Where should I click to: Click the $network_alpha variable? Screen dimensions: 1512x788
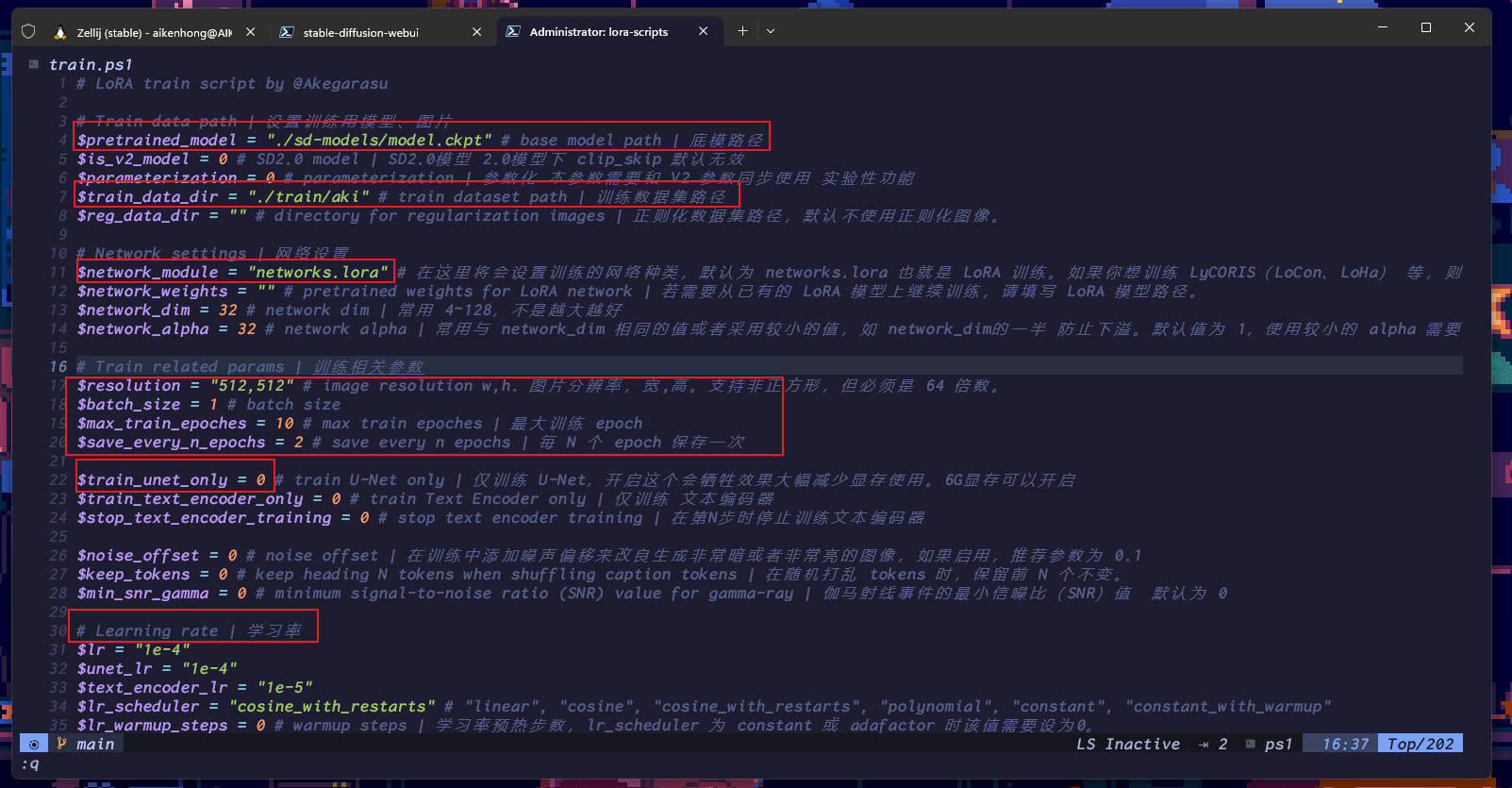142,328
